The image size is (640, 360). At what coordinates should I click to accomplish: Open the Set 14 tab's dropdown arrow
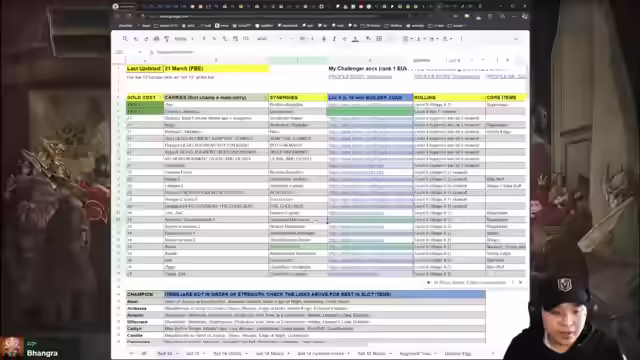[177, 353]
